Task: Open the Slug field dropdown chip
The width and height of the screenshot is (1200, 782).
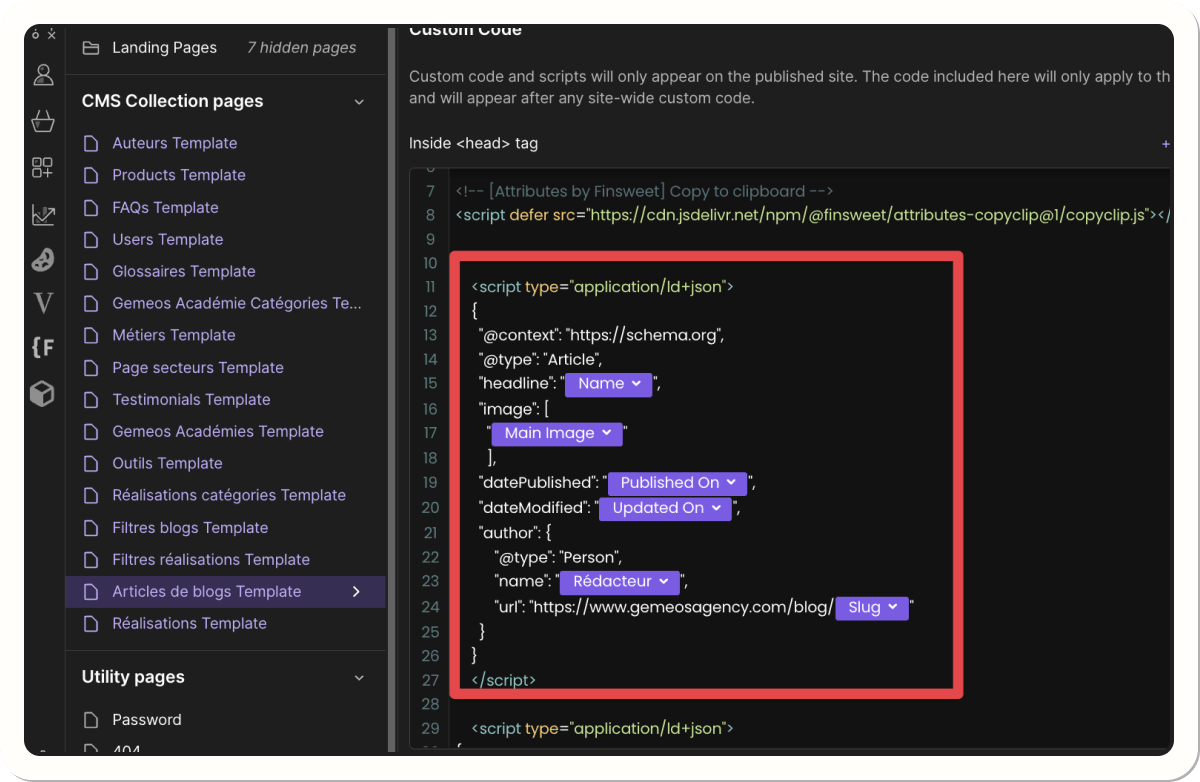Action: (x=872, y=607)
